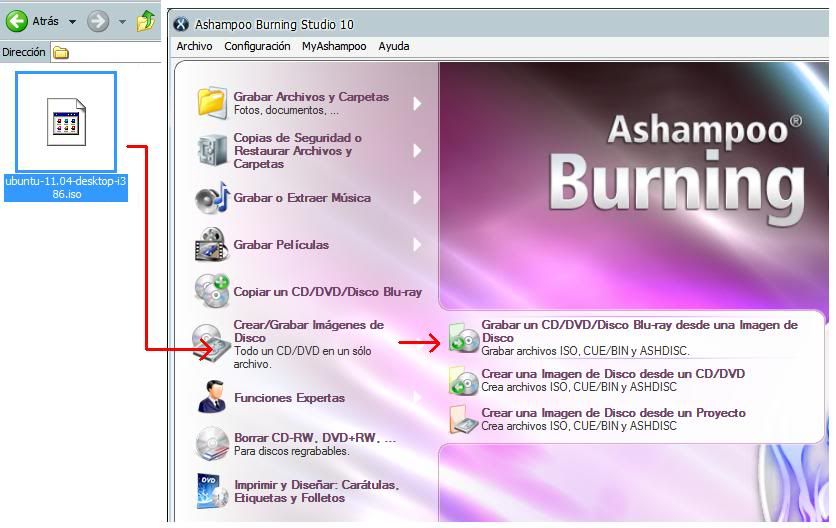
Task: Click the Imprimir y Diseñar DVD cover icon
Action: (x=212, y=491)
